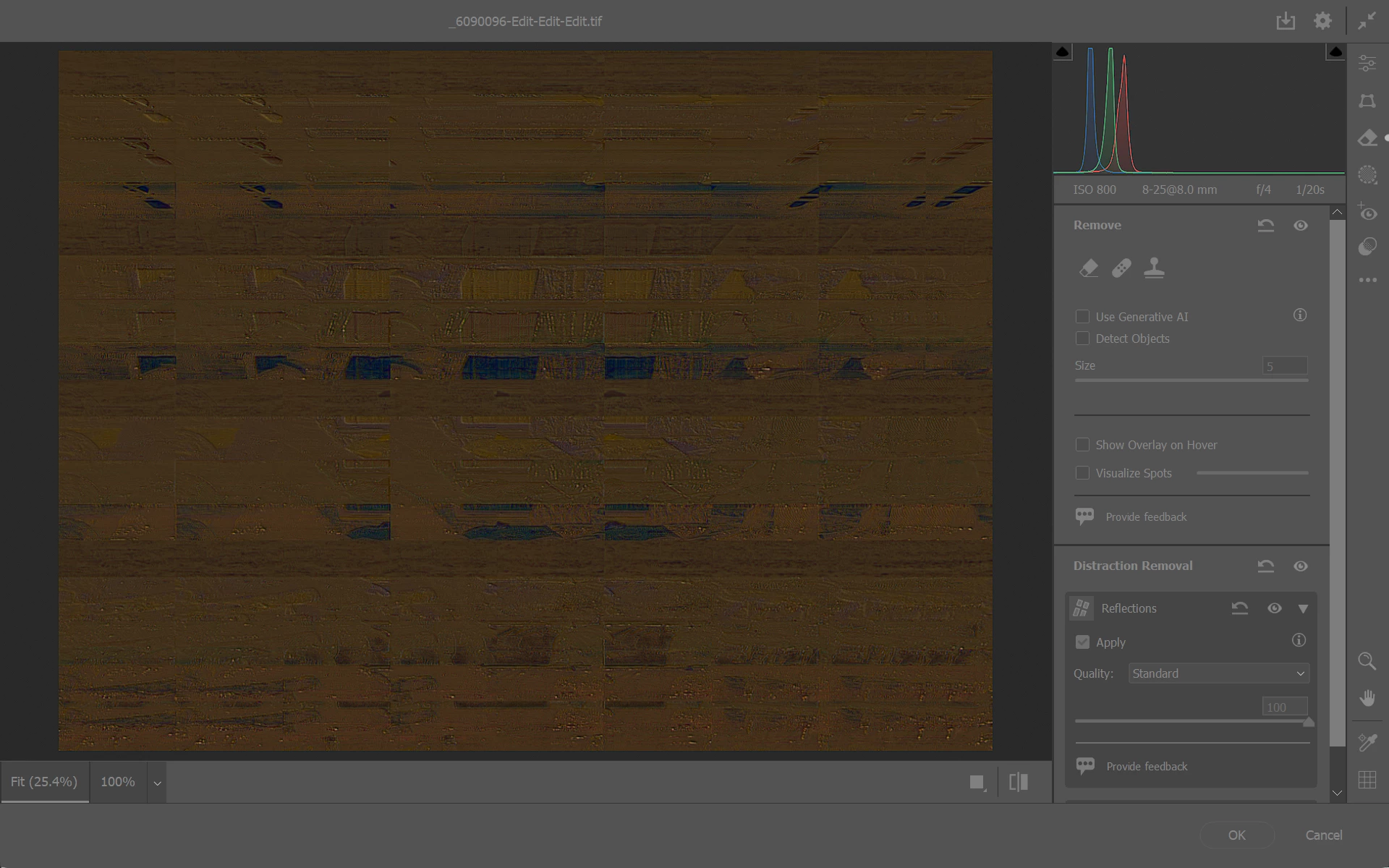Select the 100% zoom option

click(x=118, y=782)
